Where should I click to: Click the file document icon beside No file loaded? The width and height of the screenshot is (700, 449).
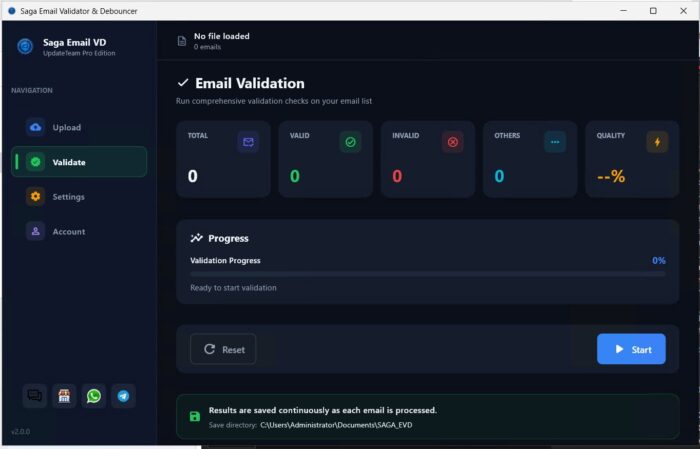pyautogui.click(x=182, y=41)
